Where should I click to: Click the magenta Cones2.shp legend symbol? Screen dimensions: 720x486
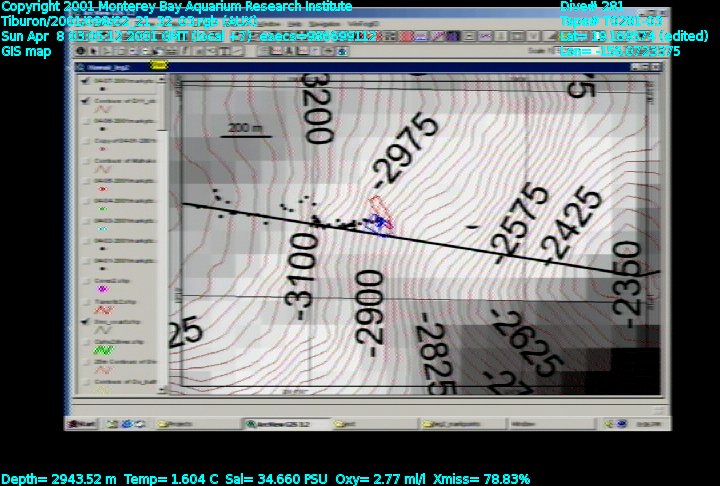coord(100,289)
